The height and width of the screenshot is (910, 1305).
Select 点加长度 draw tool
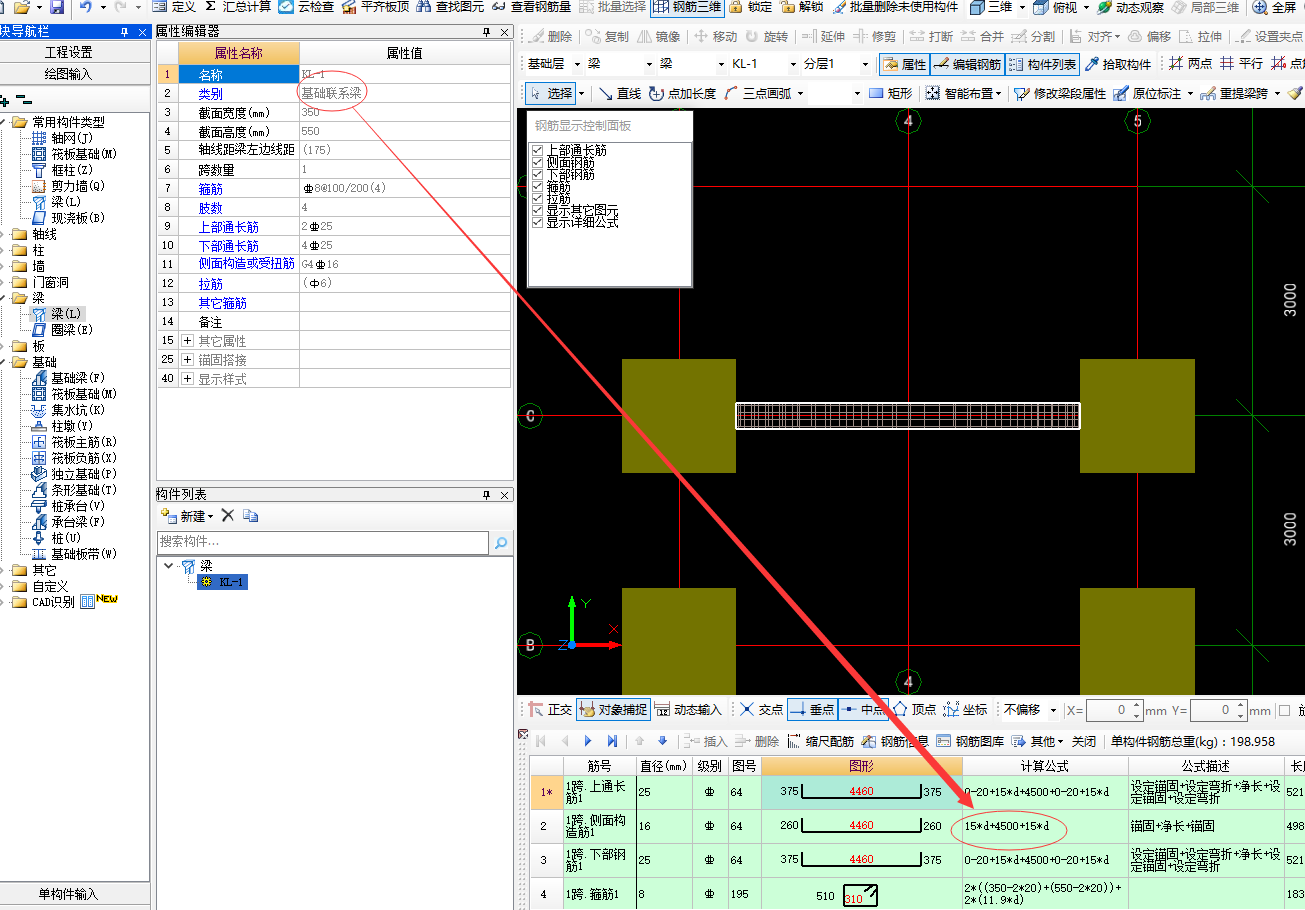[682, 93]
